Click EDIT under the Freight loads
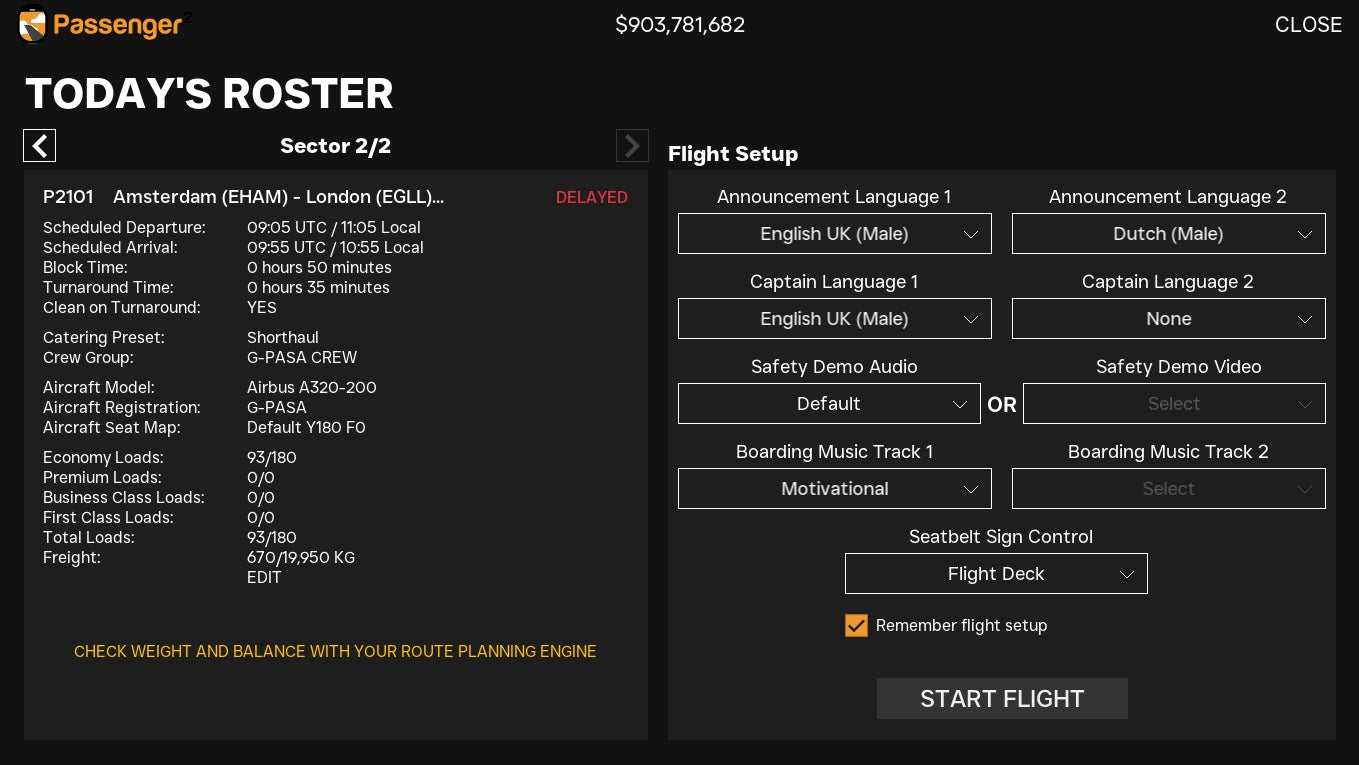 [264, 578]
